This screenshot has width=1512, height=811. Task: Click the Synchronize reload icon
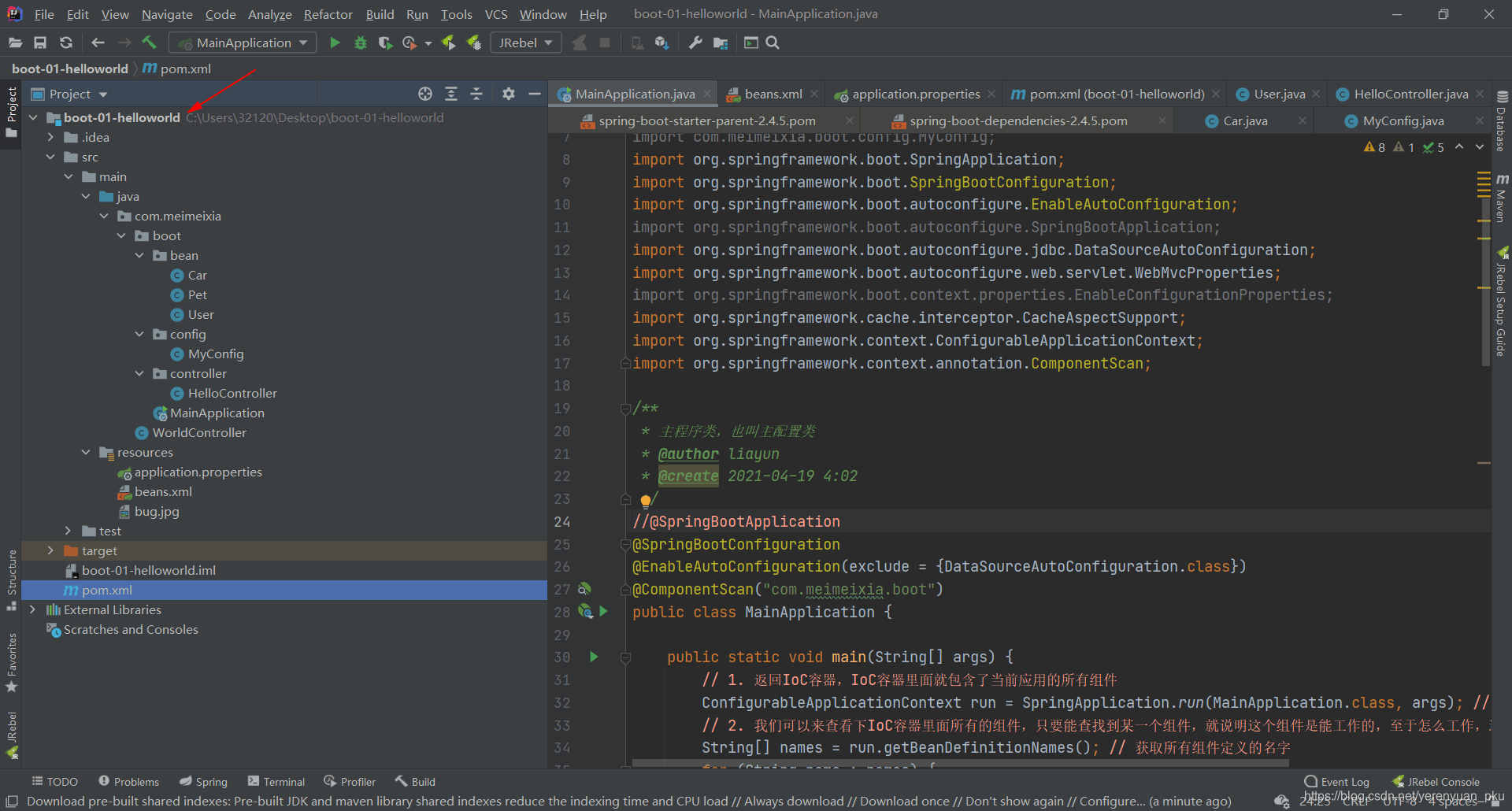[66, 43]
